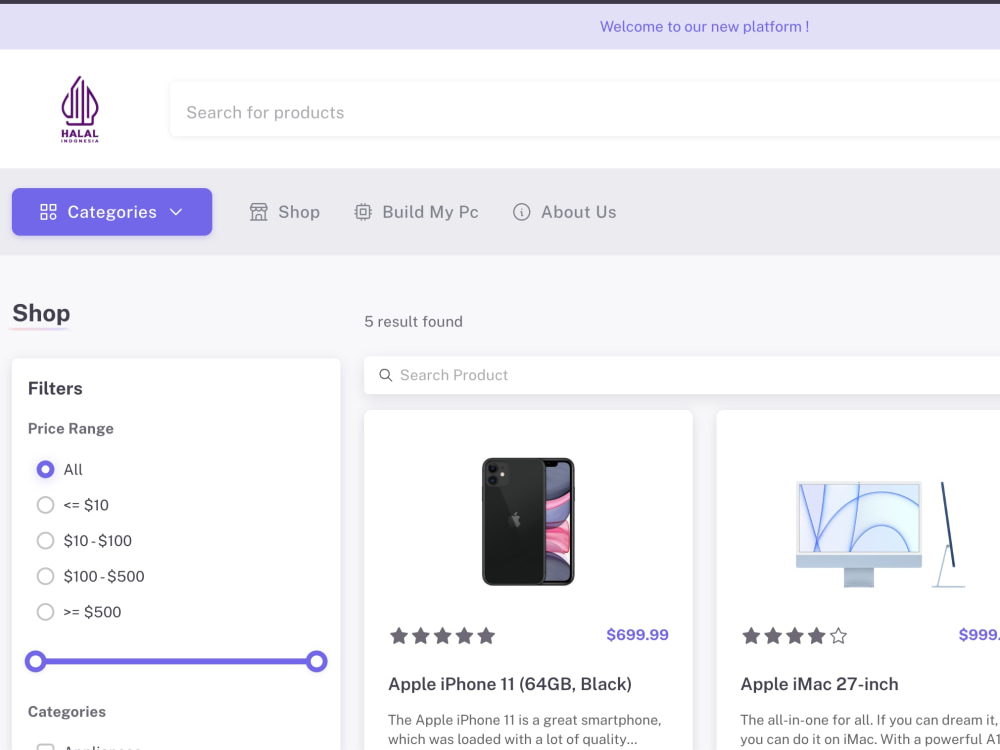
Task: Focus the Search for products field
Action: click(x=585, y=109)
